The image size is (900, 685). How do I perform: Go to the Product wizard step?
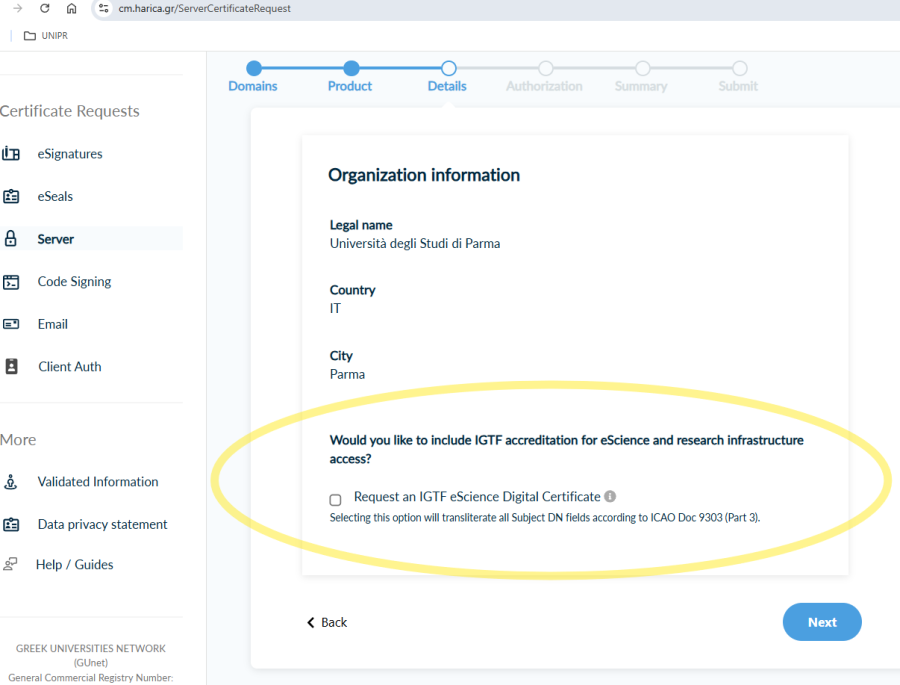coord(351,69)
